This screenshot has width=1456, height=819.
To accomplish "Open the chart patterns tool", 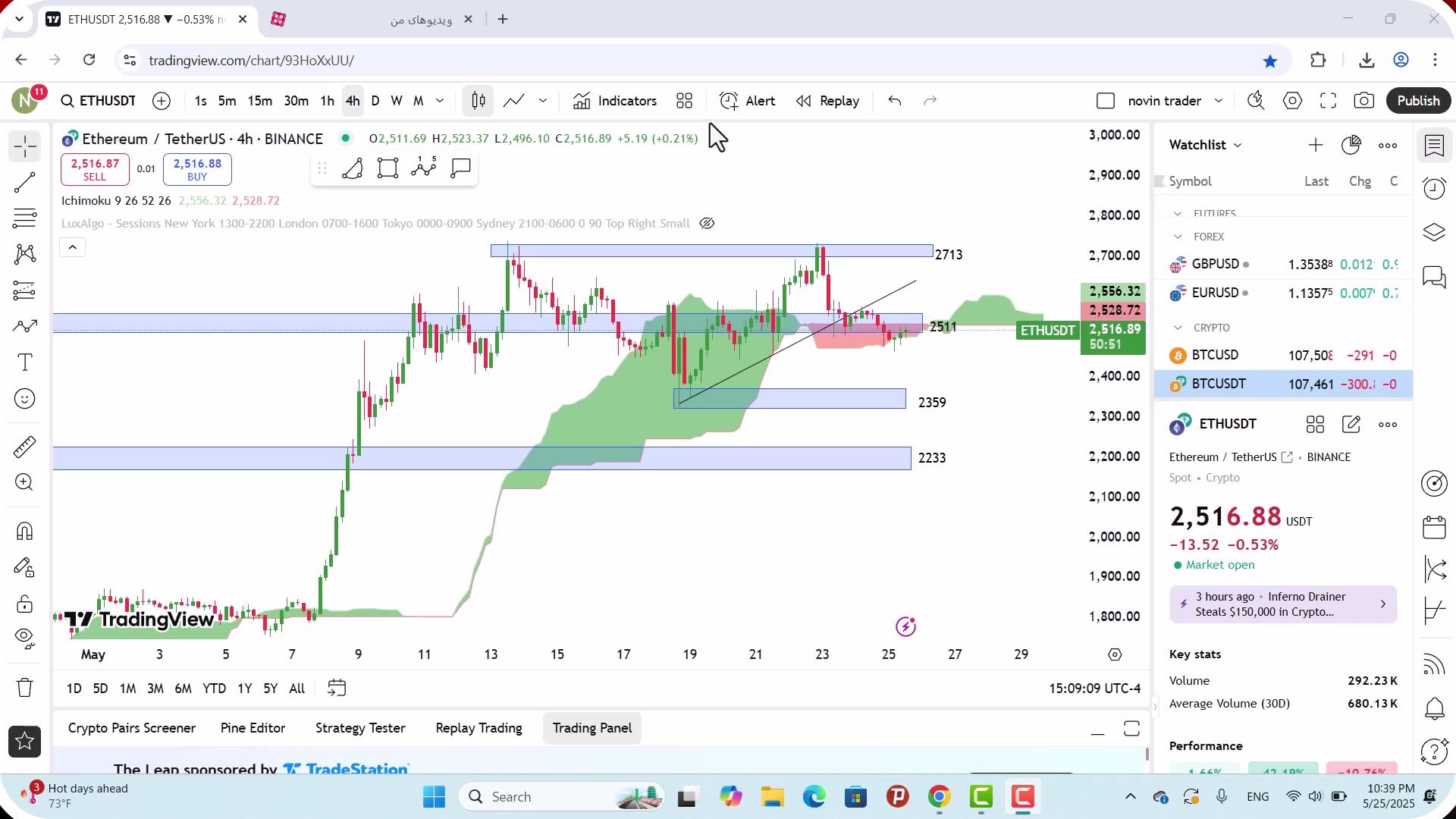I will point(25,254).
